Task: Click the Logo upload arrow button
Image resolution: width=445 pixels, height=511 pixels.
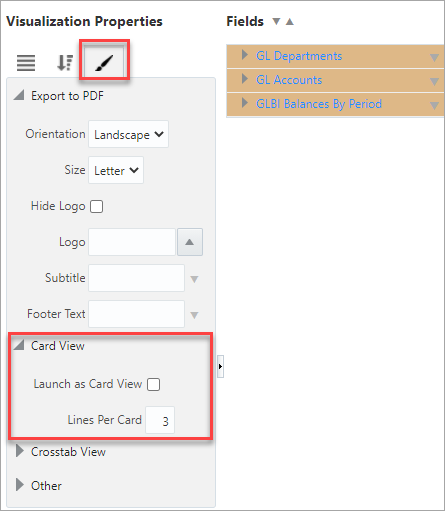Action: tap(190, 242)
